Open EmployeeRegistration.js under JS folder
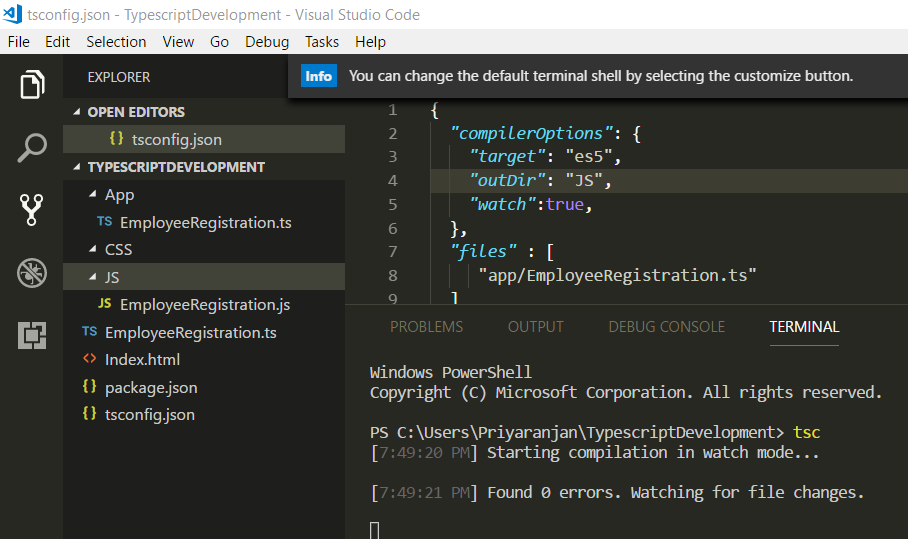The width and height of the screenshot is (908, 539). [204, 304]
